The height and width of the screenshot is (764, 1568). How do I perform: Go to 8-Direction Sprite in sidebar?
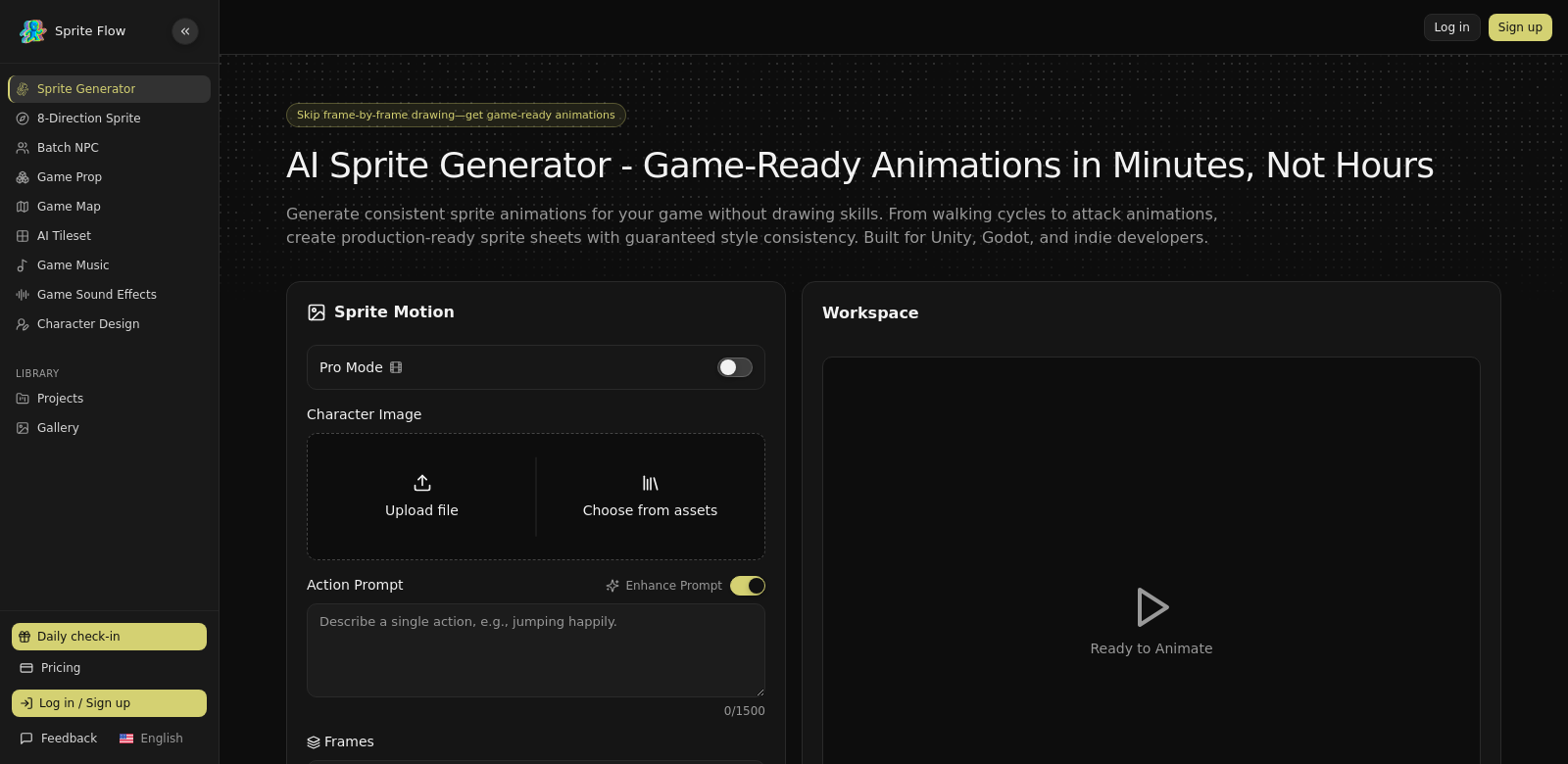click(x=109, y=119)
